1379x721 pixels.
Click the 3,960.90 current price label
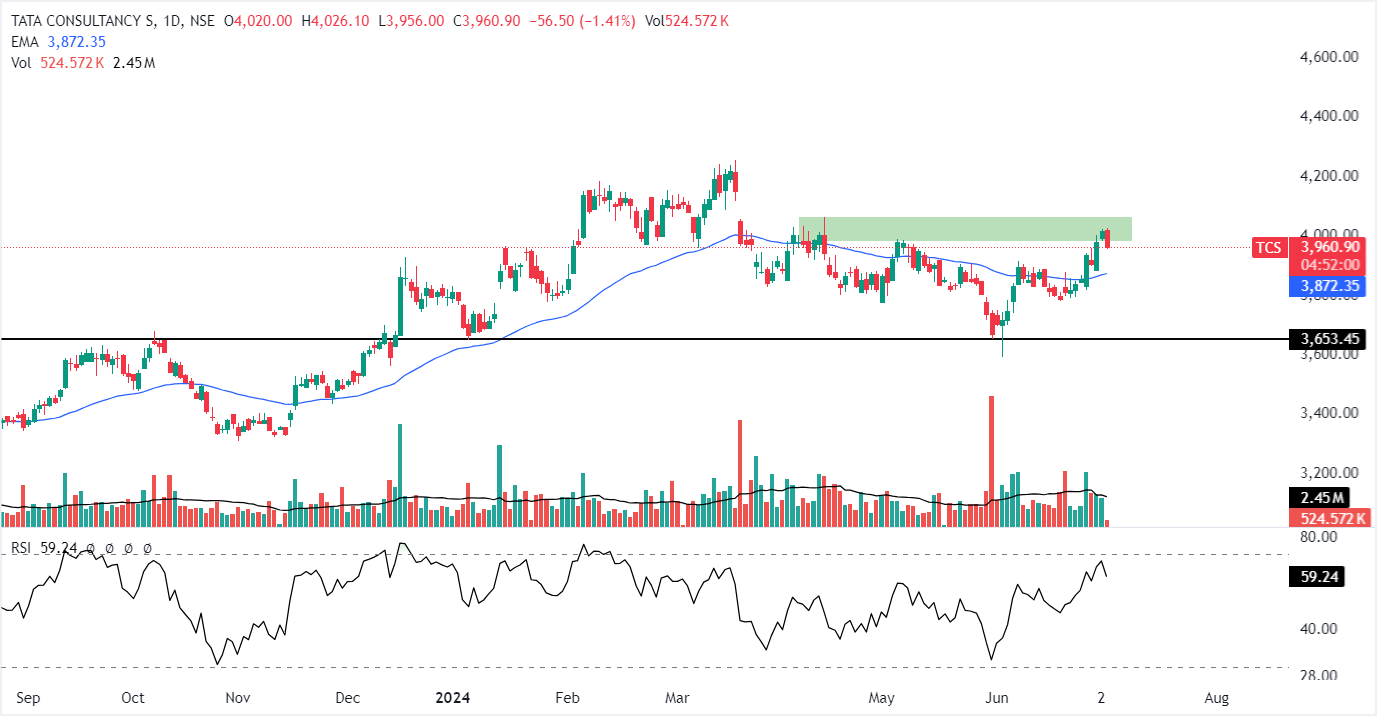(x=1329, y=246)
